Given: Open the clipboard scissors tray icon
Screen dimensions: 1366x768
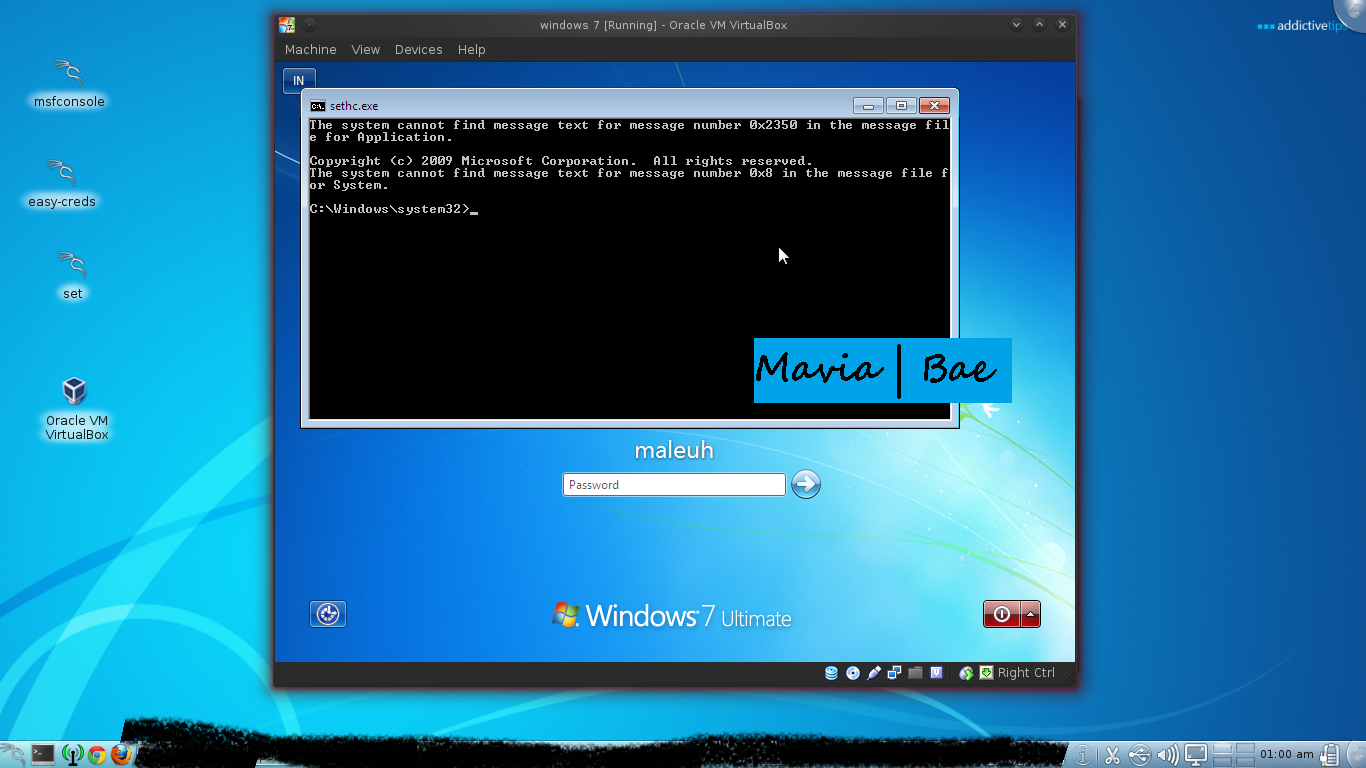Looking at the screenshot, I should (1112, 754).
